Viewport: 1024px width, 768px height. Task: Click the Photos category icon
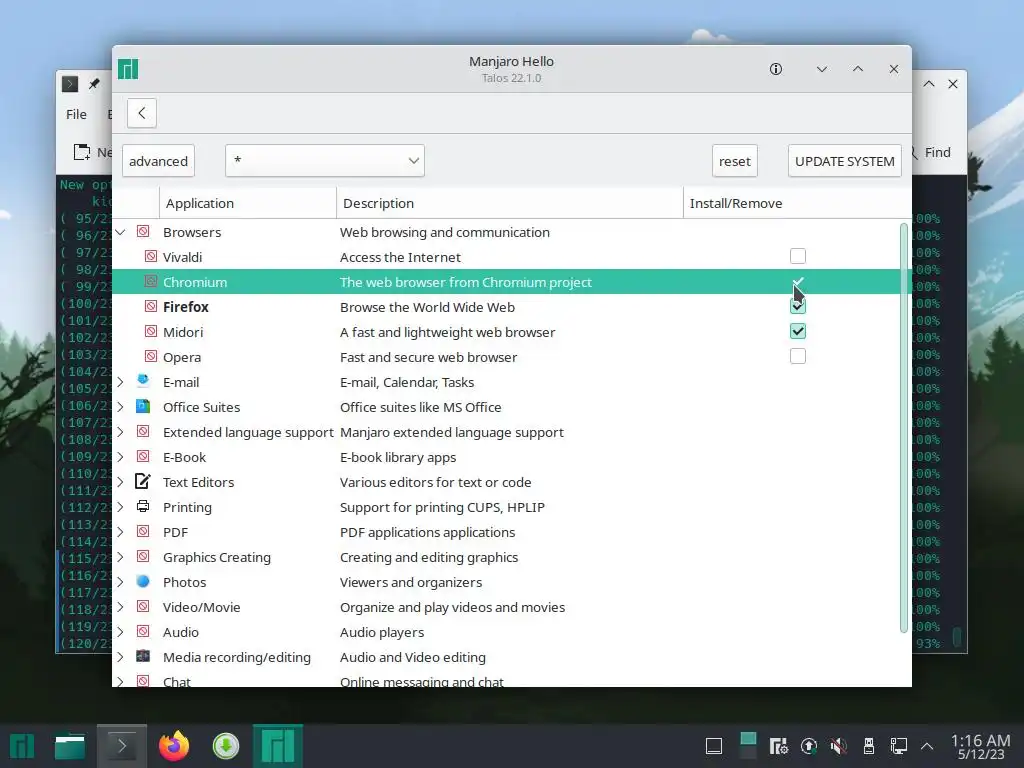(143, 581)
